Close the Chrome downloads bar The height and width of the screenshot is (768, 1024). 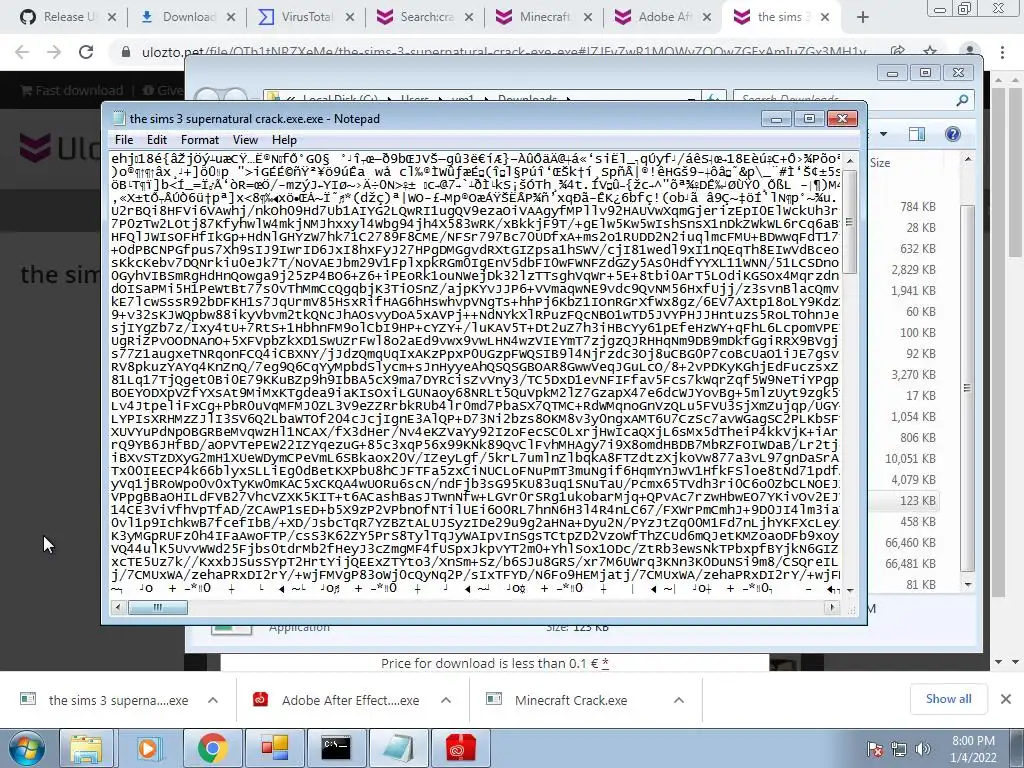[1006, 699]
